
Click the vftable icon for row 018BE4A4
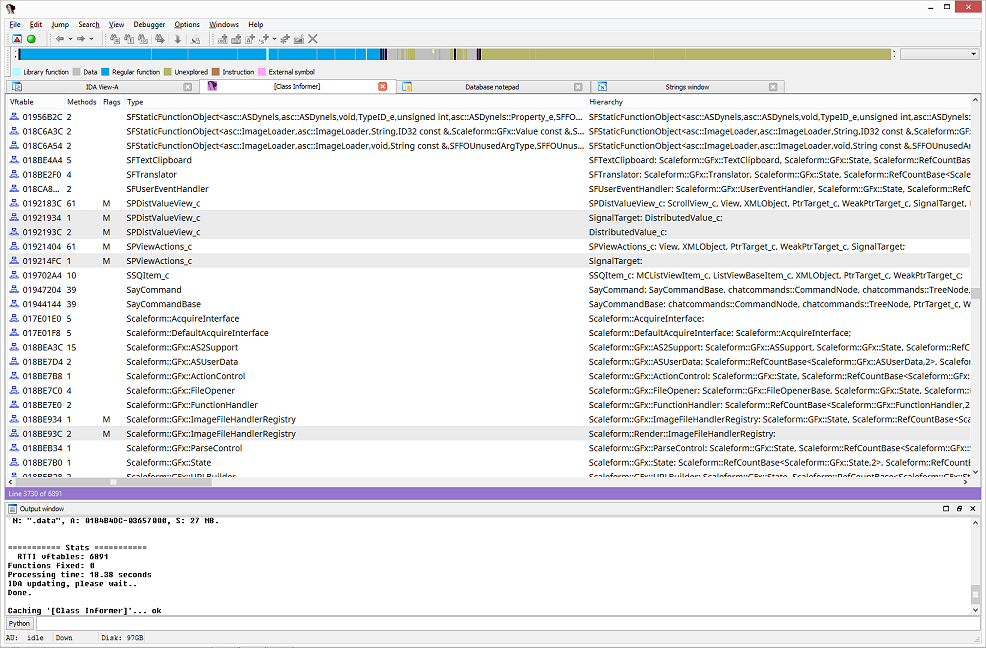point(14,160)
